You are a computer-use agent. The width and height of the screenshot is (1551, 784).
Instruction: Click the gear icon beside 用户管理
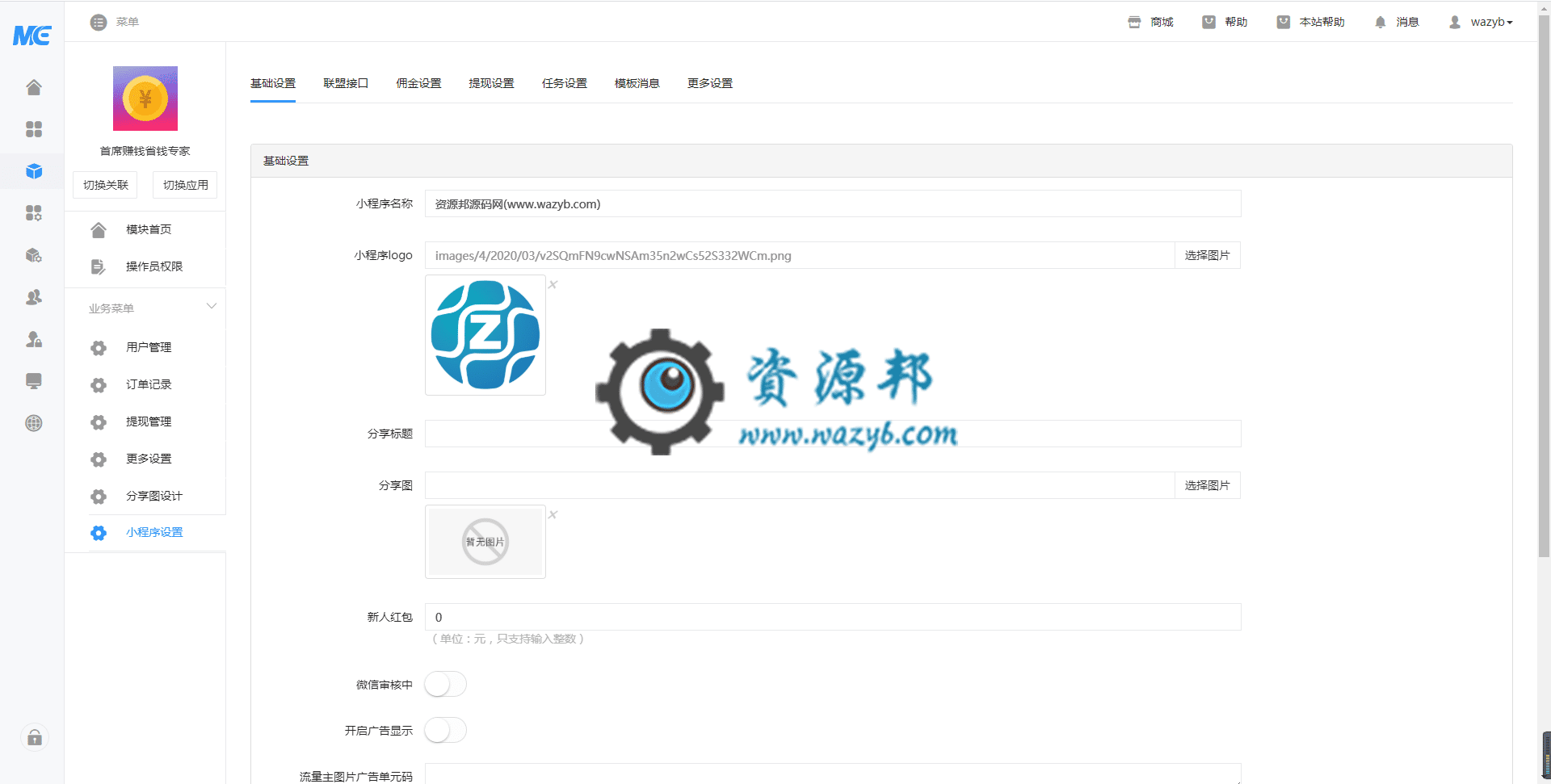tap(99, 348)
